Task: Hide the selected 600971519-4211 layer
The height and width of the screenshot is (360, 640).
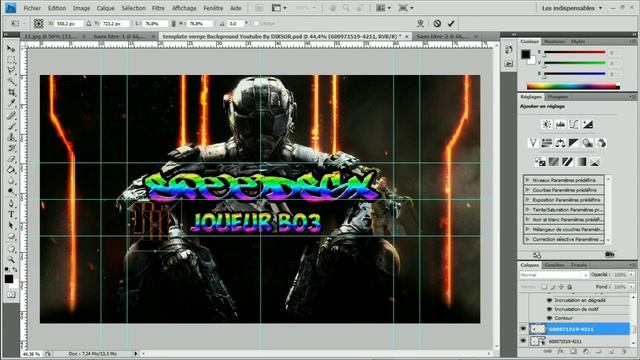Action: click(x=523, y=329)
